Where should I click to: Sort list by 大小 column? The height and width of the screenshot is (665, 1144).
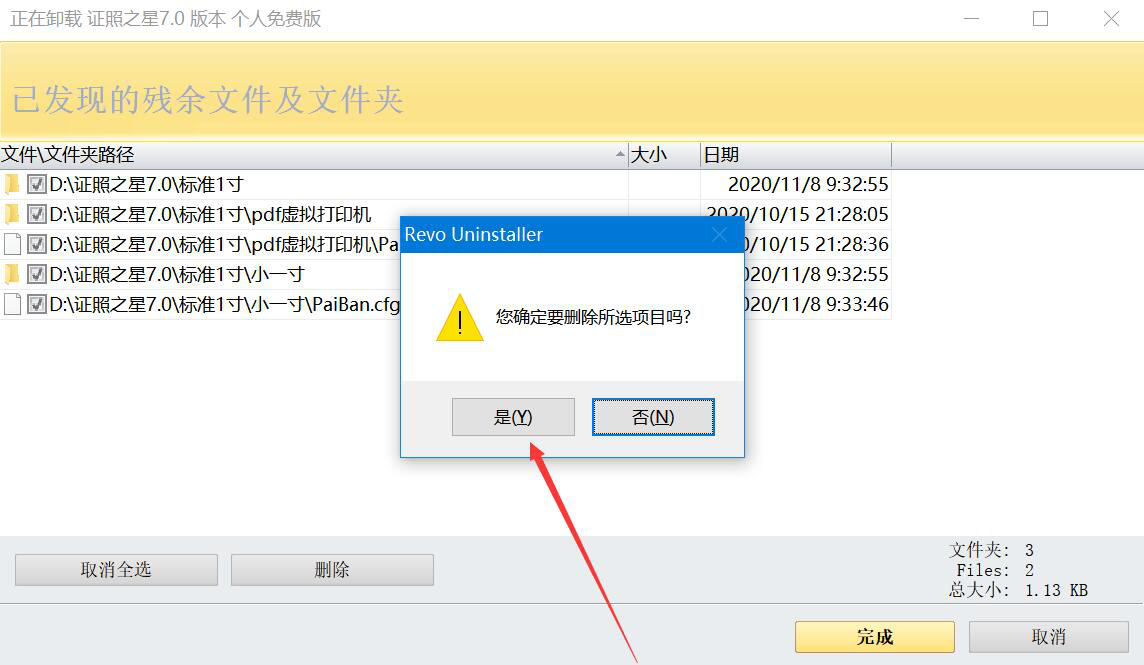664,155
